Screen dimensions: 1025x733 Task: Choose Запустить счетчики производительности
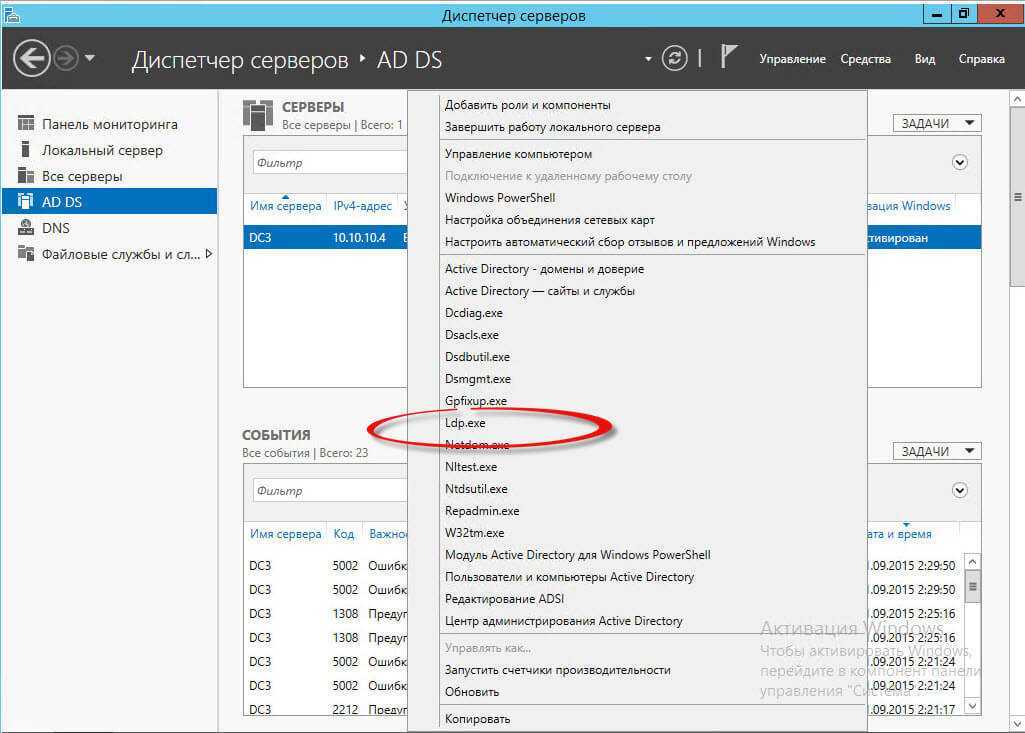point(558,670)
